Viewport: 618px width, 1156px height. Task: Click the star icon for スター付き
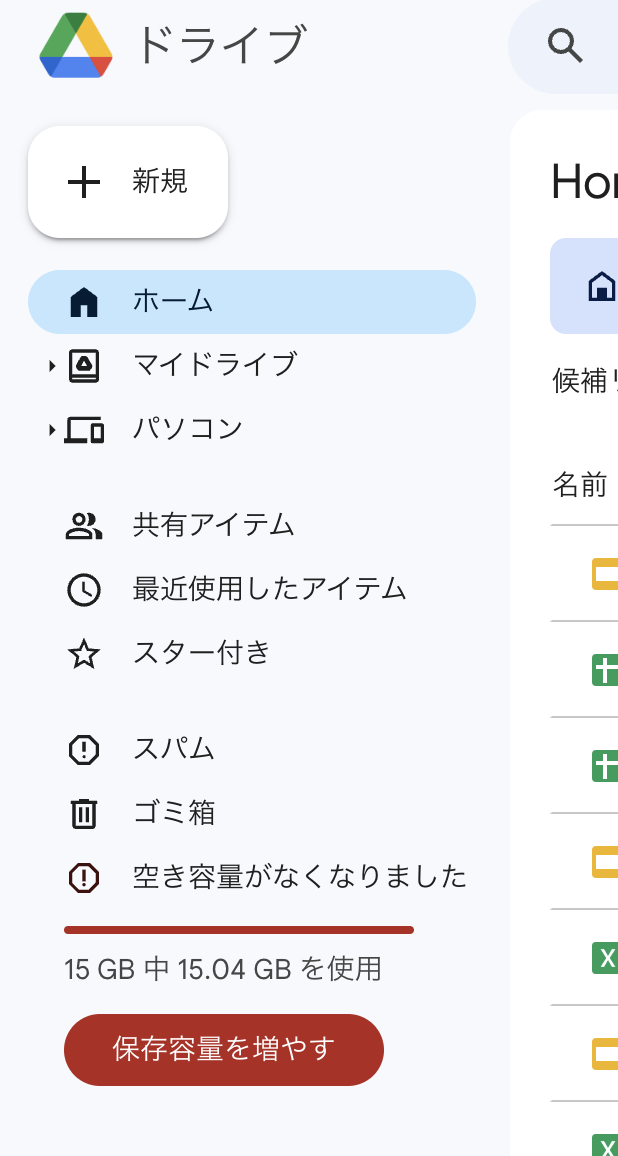(x=84, y=655)
